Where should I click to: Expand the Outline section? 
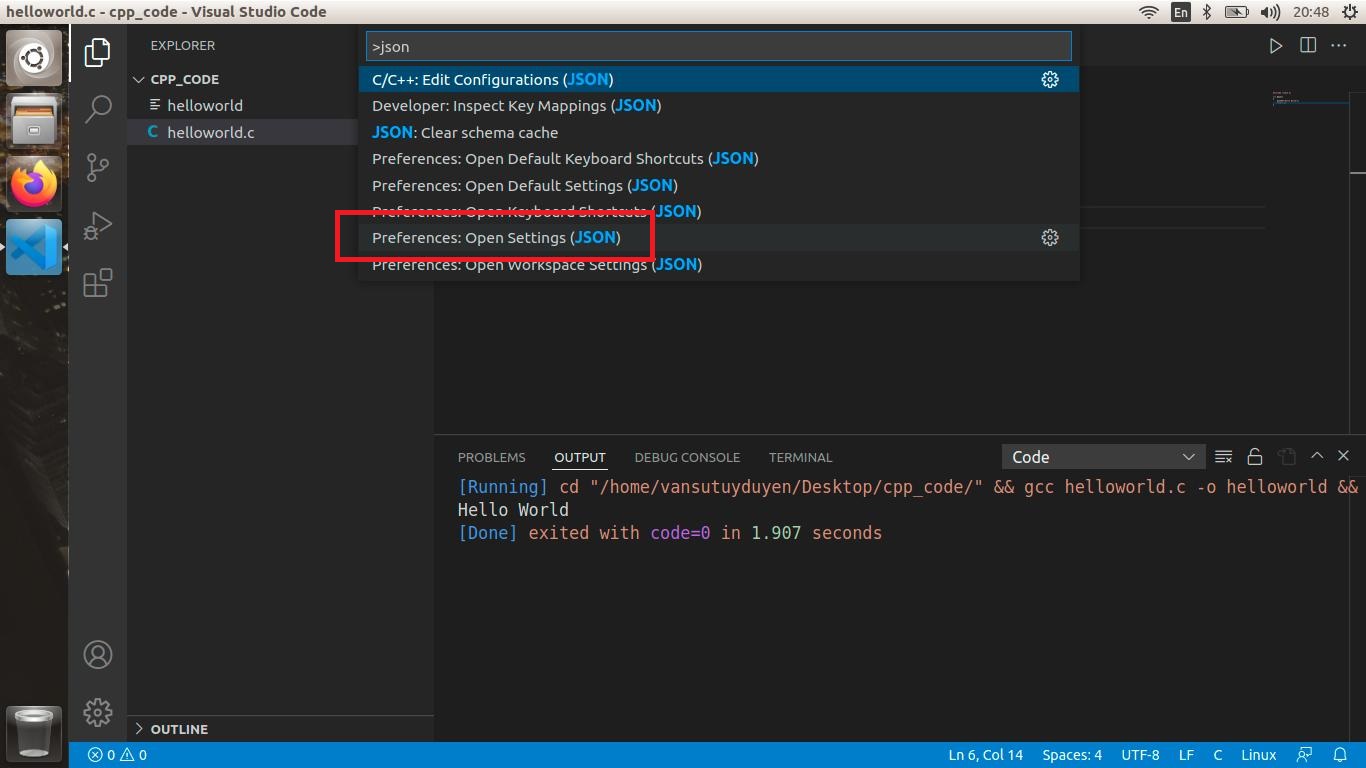point(280,729)
